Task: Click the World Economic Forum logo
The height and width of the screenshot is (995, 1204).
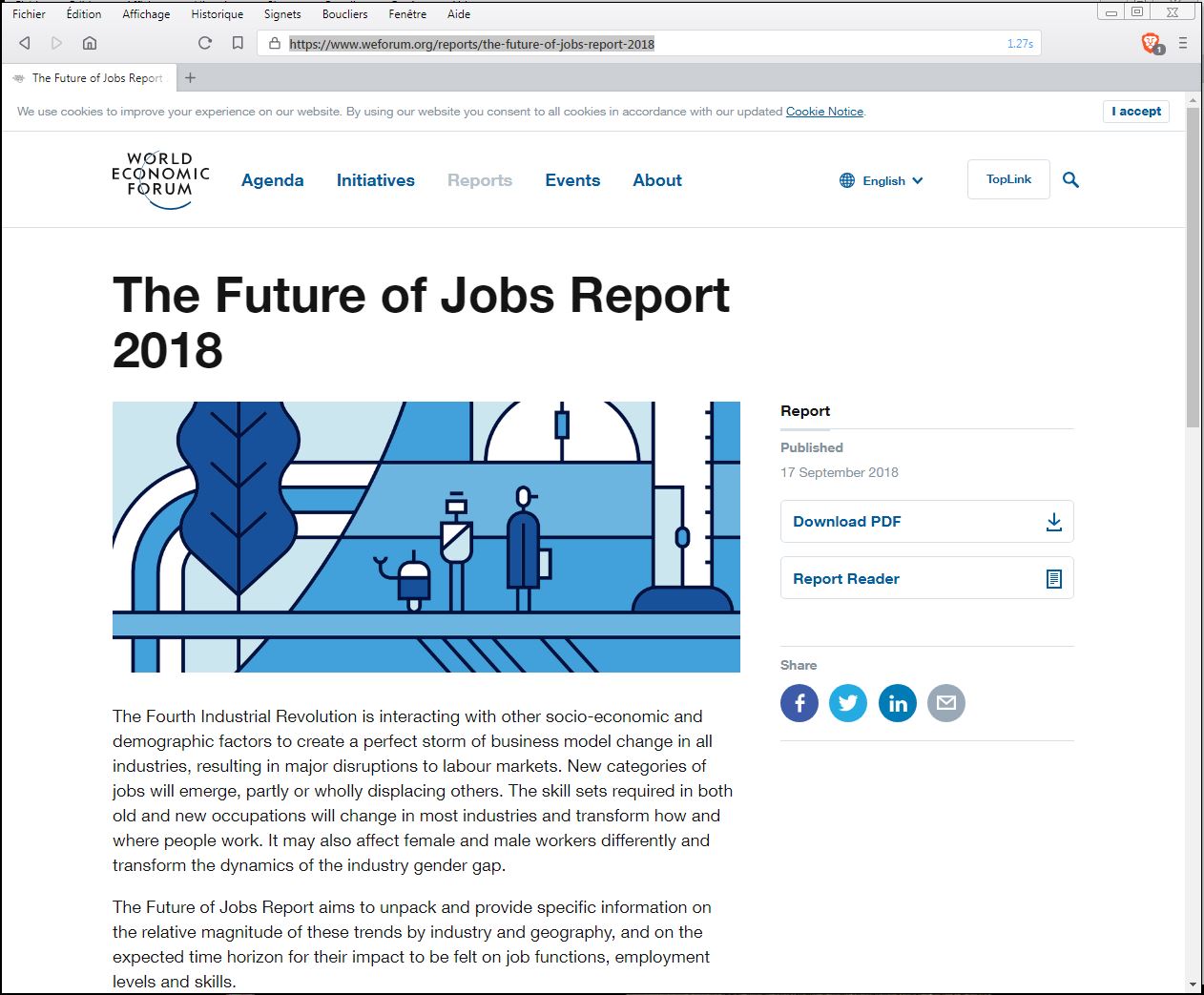Action: 160,179
